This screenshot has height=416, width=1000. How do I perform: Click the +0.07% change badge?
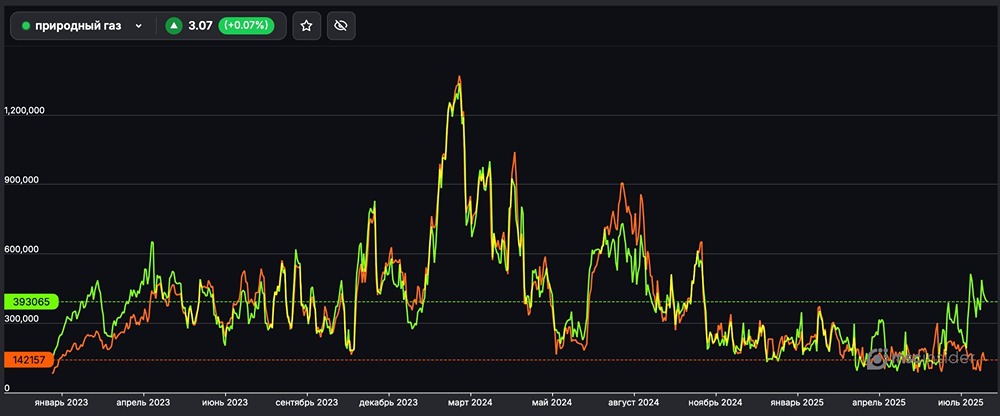[x=246, y=26]
